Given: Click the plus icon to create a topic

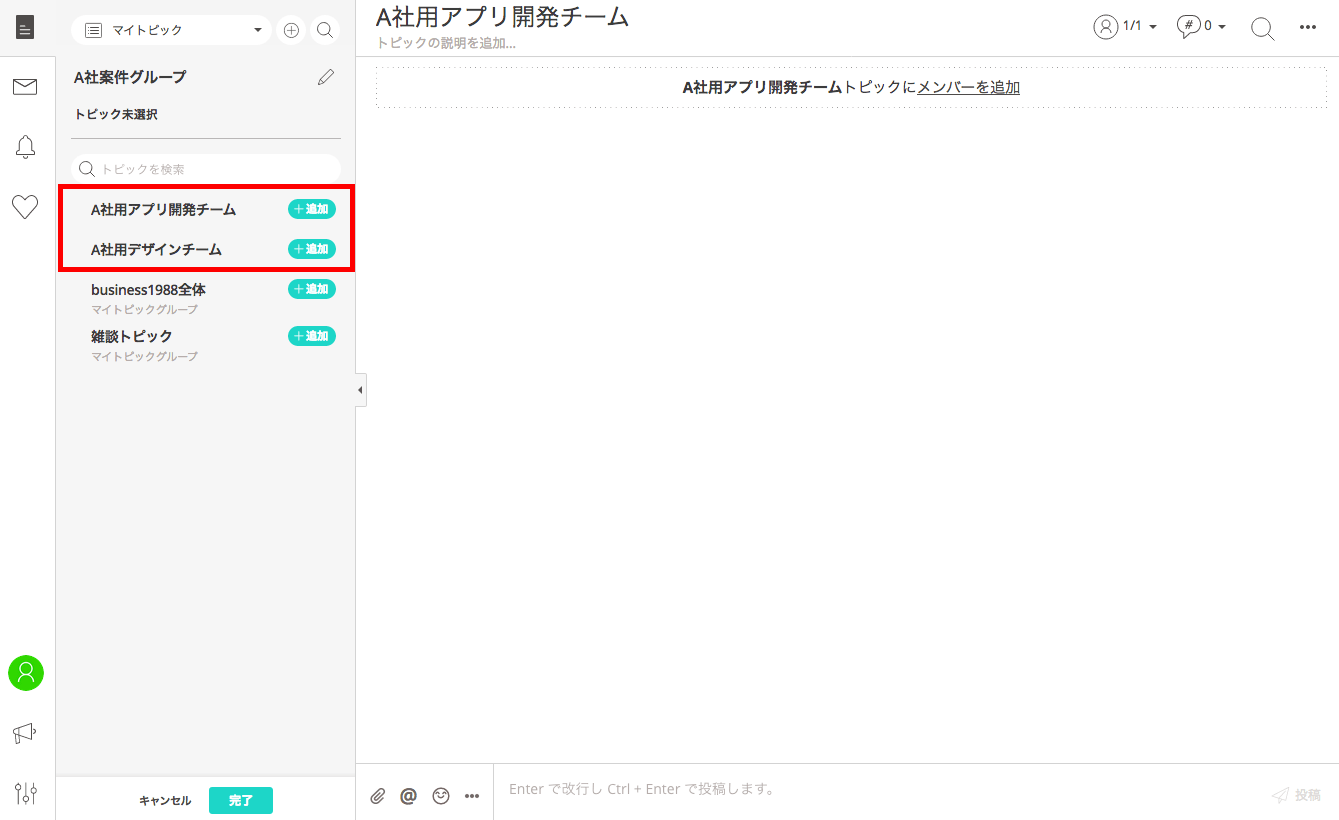Looking at the screenshot, I should click(x=291, y=30).
